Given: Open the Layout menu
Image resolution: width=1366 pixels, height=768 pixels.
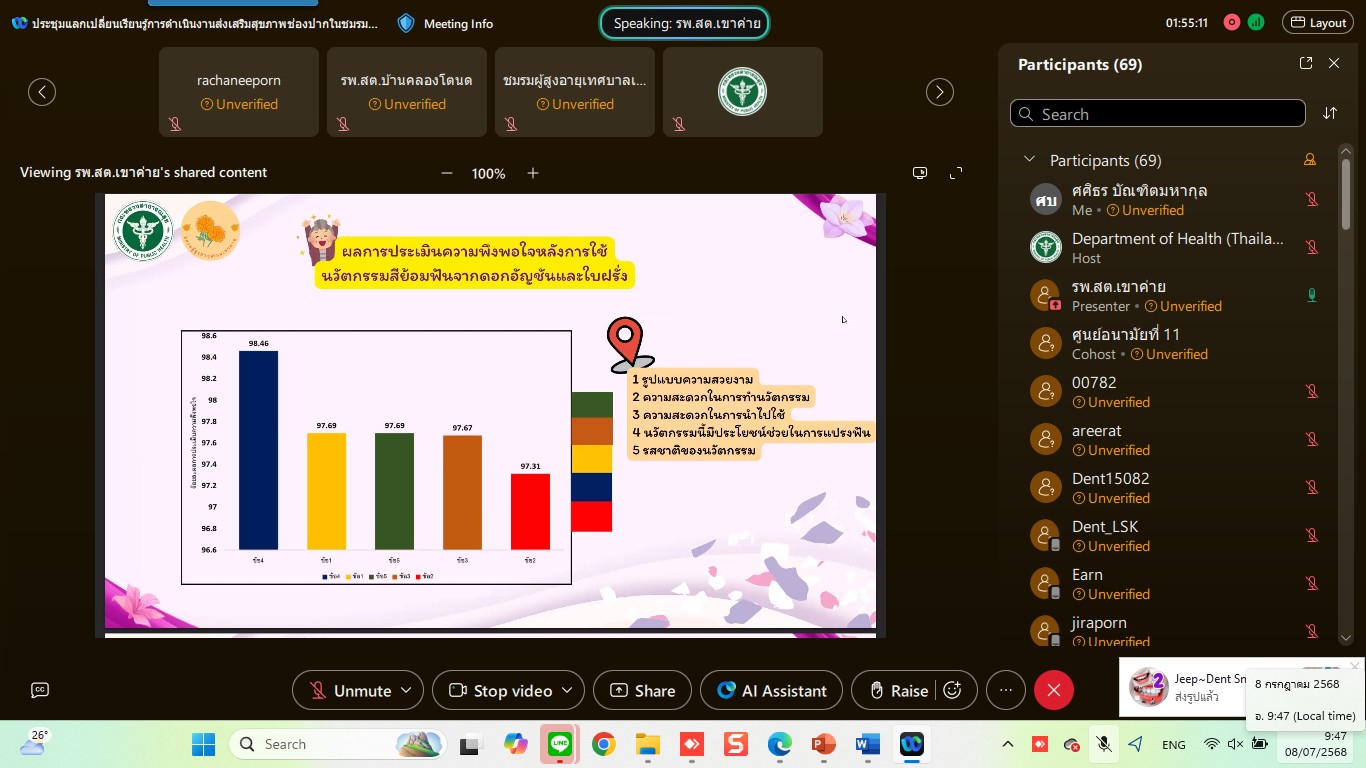Looking at the screenshot, I should point(1319,22).
